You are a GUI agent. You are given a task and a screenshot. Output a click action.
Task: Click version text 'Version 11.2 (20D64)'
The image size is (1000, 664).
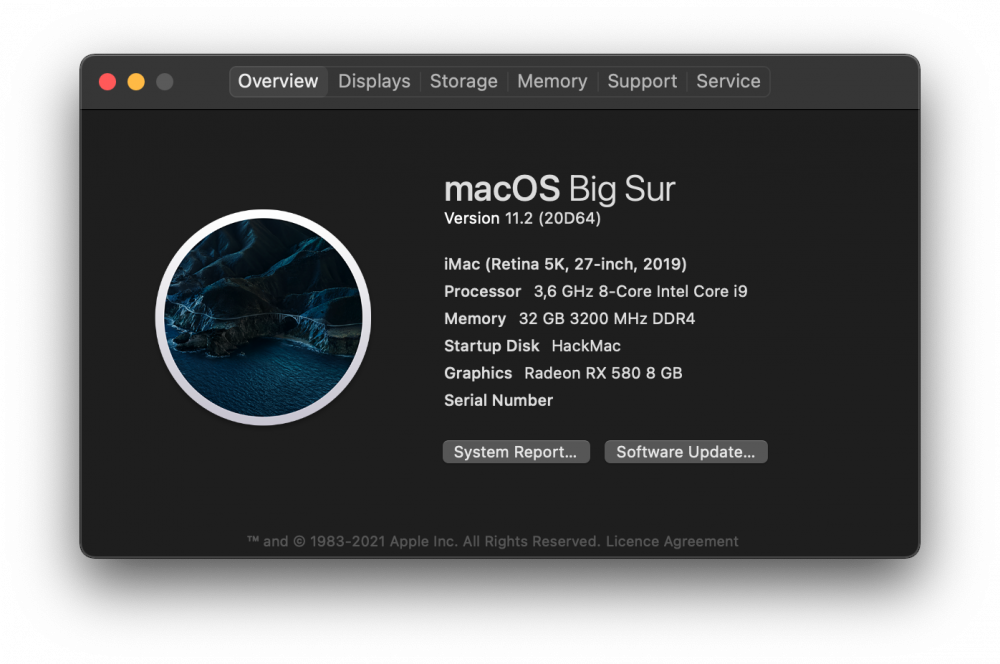click(522, 219)
